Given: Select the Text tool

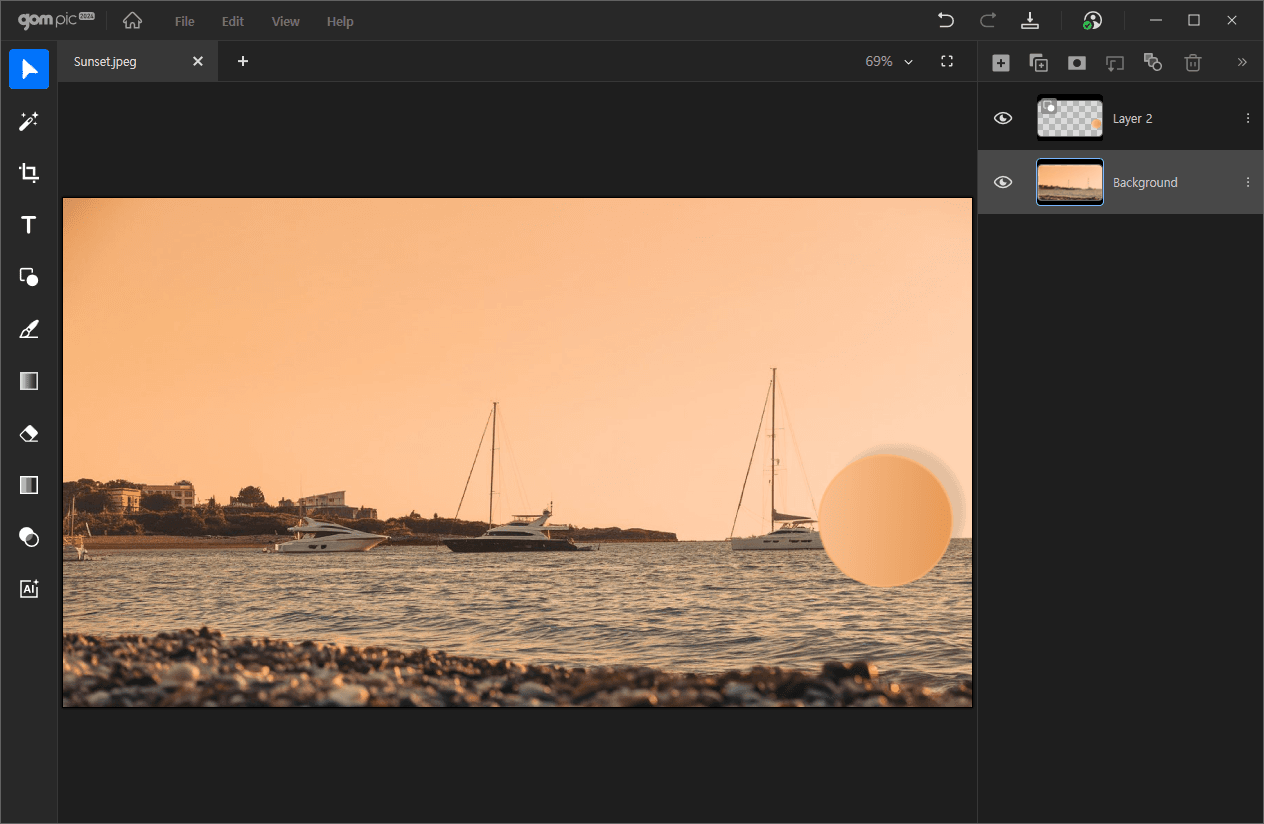Looking at the screenshot, I should point(29,225).
